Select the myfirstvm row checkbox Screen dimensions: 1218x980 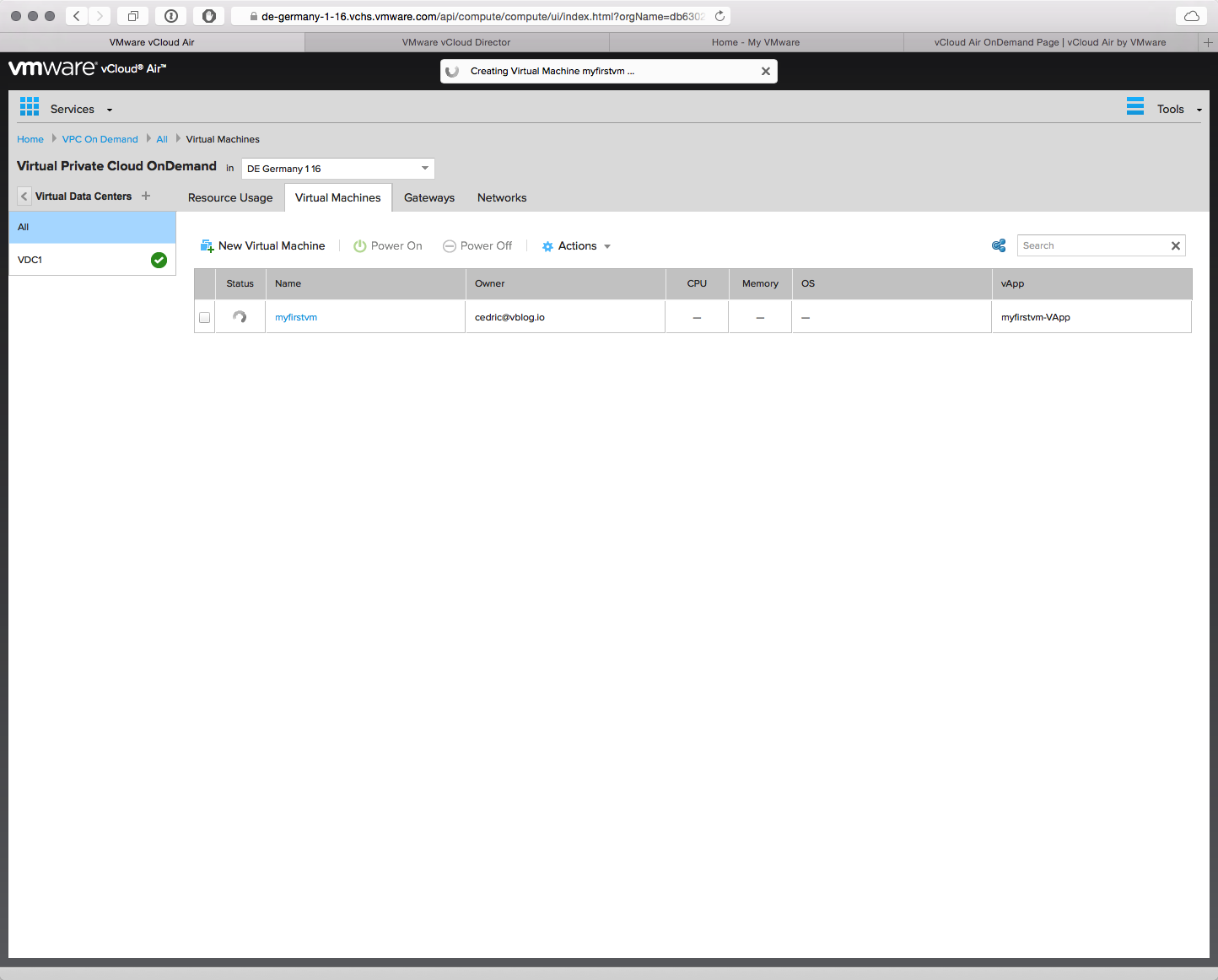click(204, 318)
